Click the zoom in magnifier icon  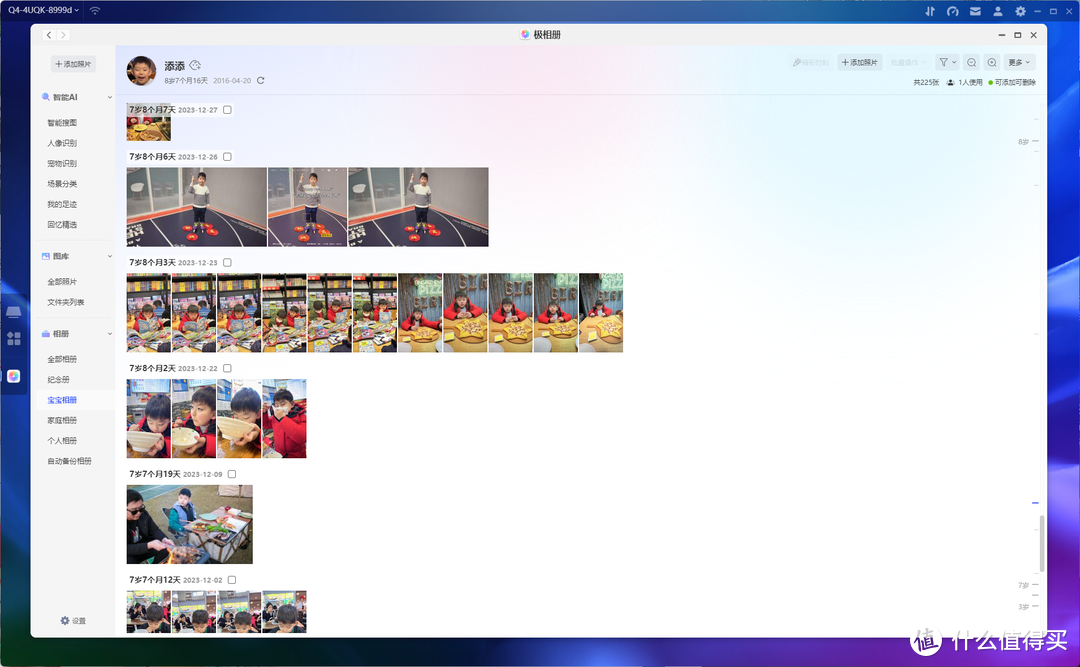coord(992,63)
